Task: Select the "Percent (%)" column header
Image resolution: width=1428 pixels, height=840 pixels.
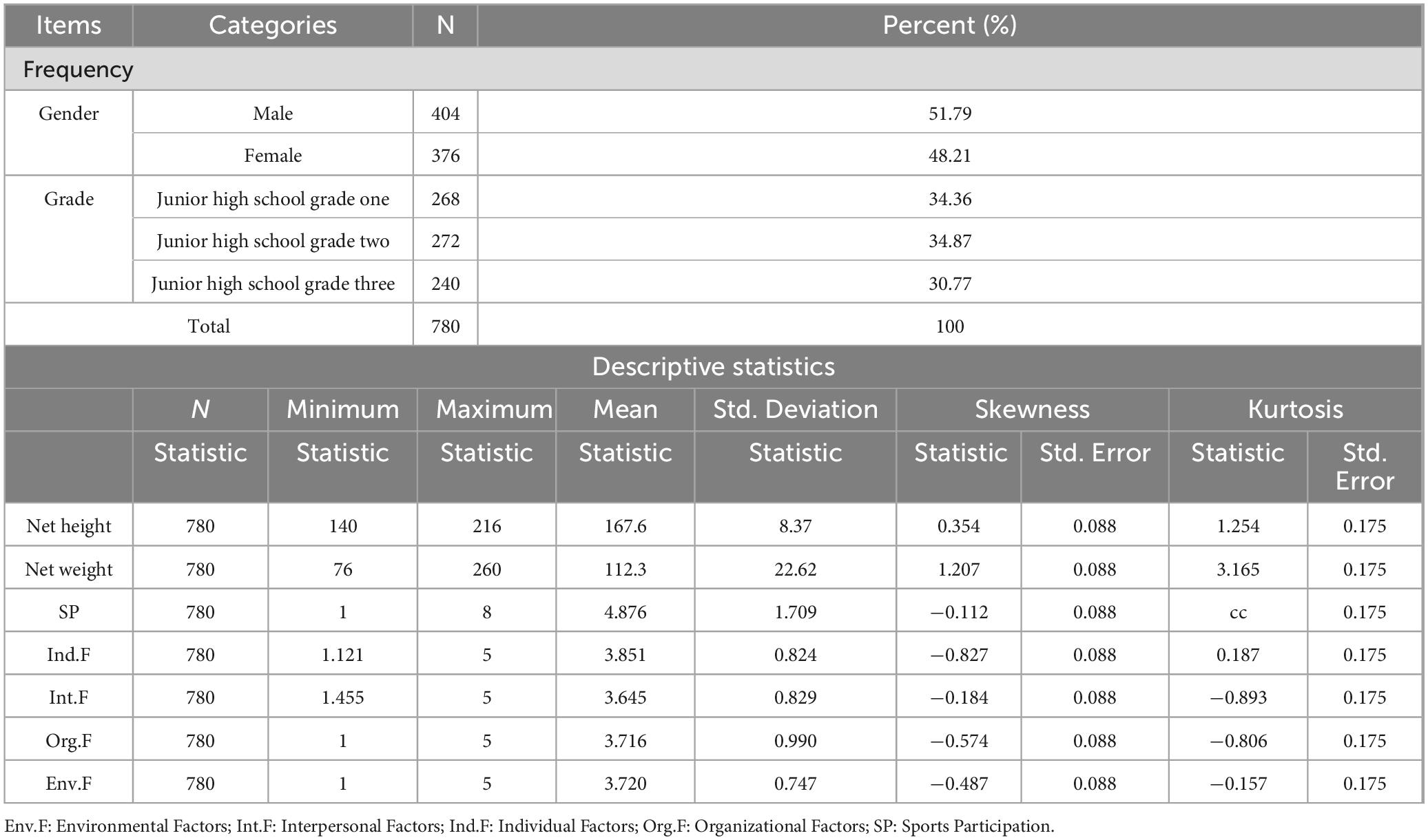Action: [x=949, y=25]
